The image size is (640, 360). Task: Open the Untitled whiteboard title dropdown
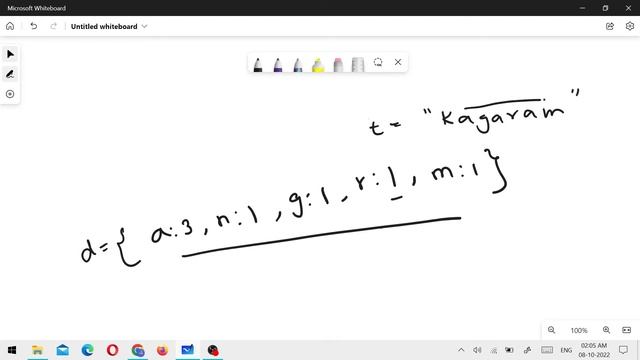coord(144,27)
